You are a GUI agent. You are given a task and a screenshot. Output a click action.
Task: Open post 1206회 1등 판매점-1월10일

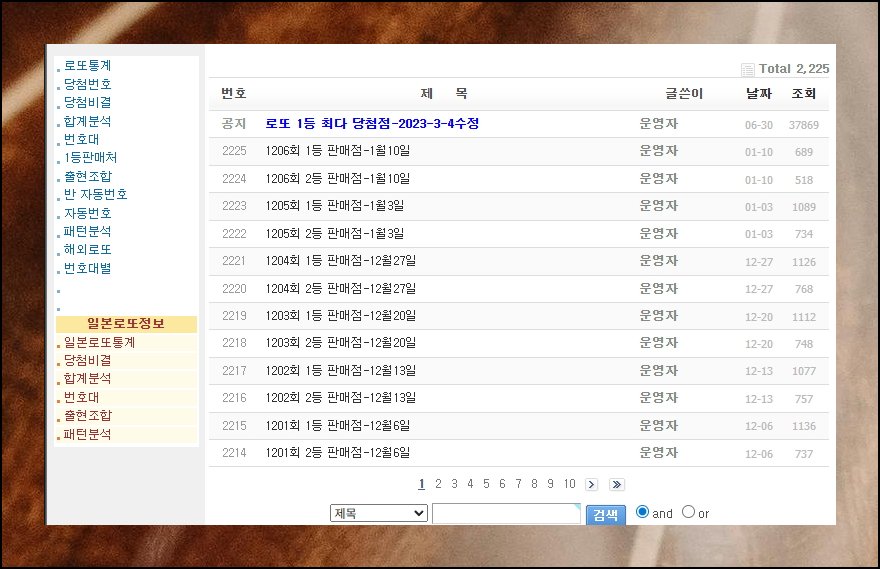pos(337,151)
